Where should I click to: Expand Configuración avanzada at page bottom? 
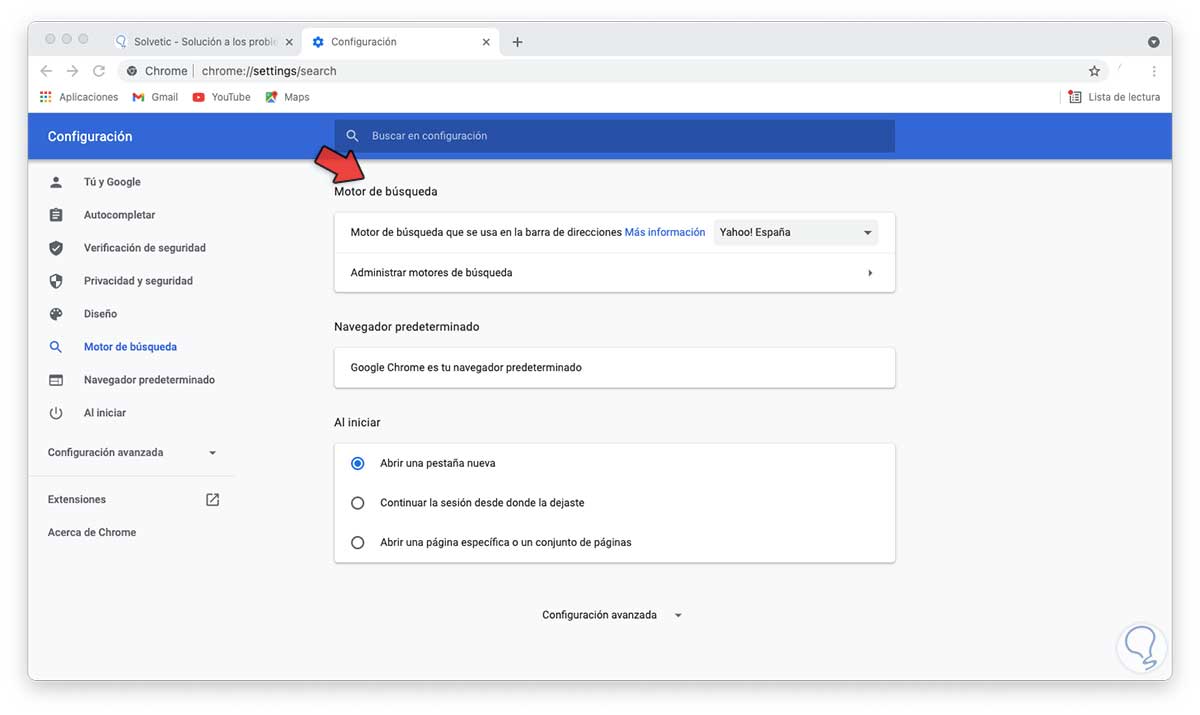(x=611, y=615)
